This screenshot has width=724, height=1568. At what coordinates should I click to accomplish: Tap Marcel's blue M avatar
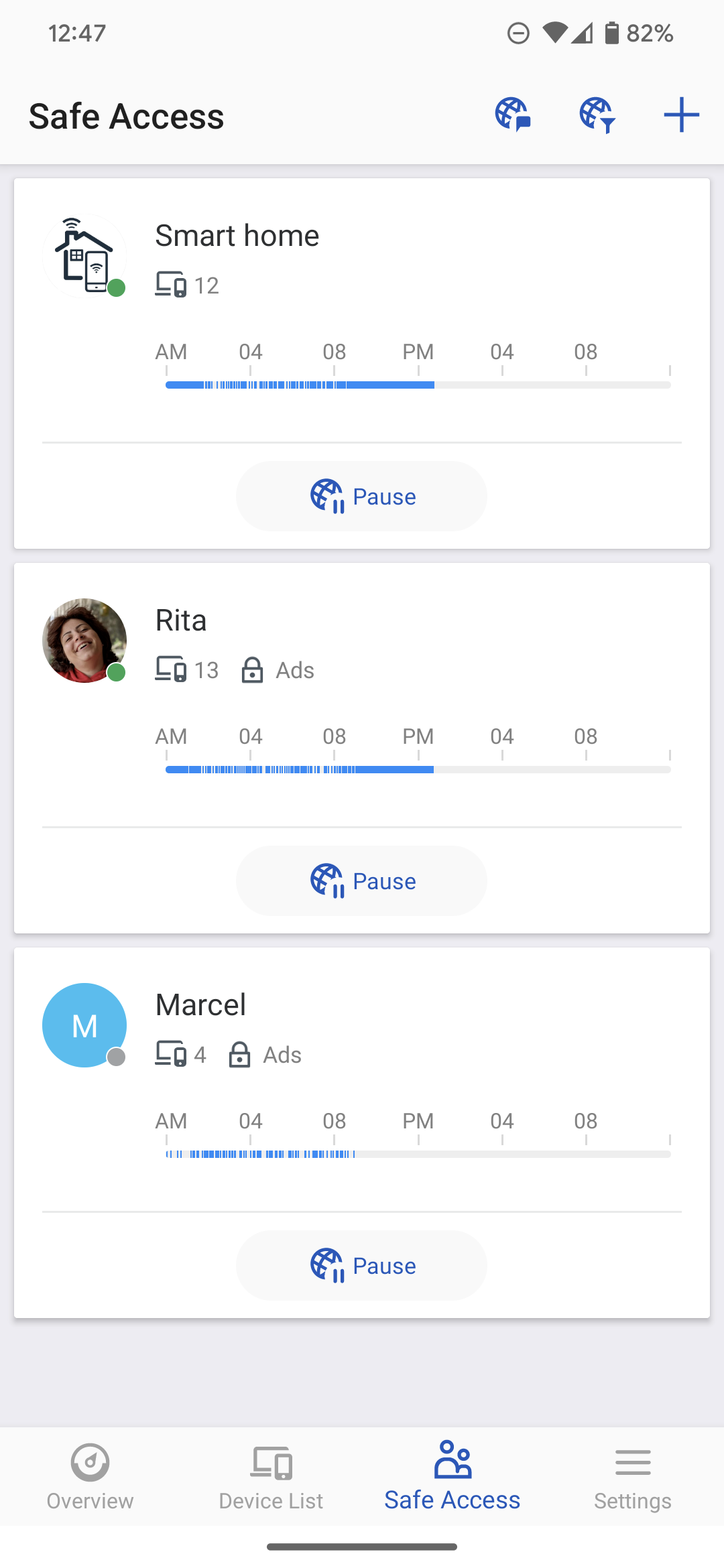84,1025
